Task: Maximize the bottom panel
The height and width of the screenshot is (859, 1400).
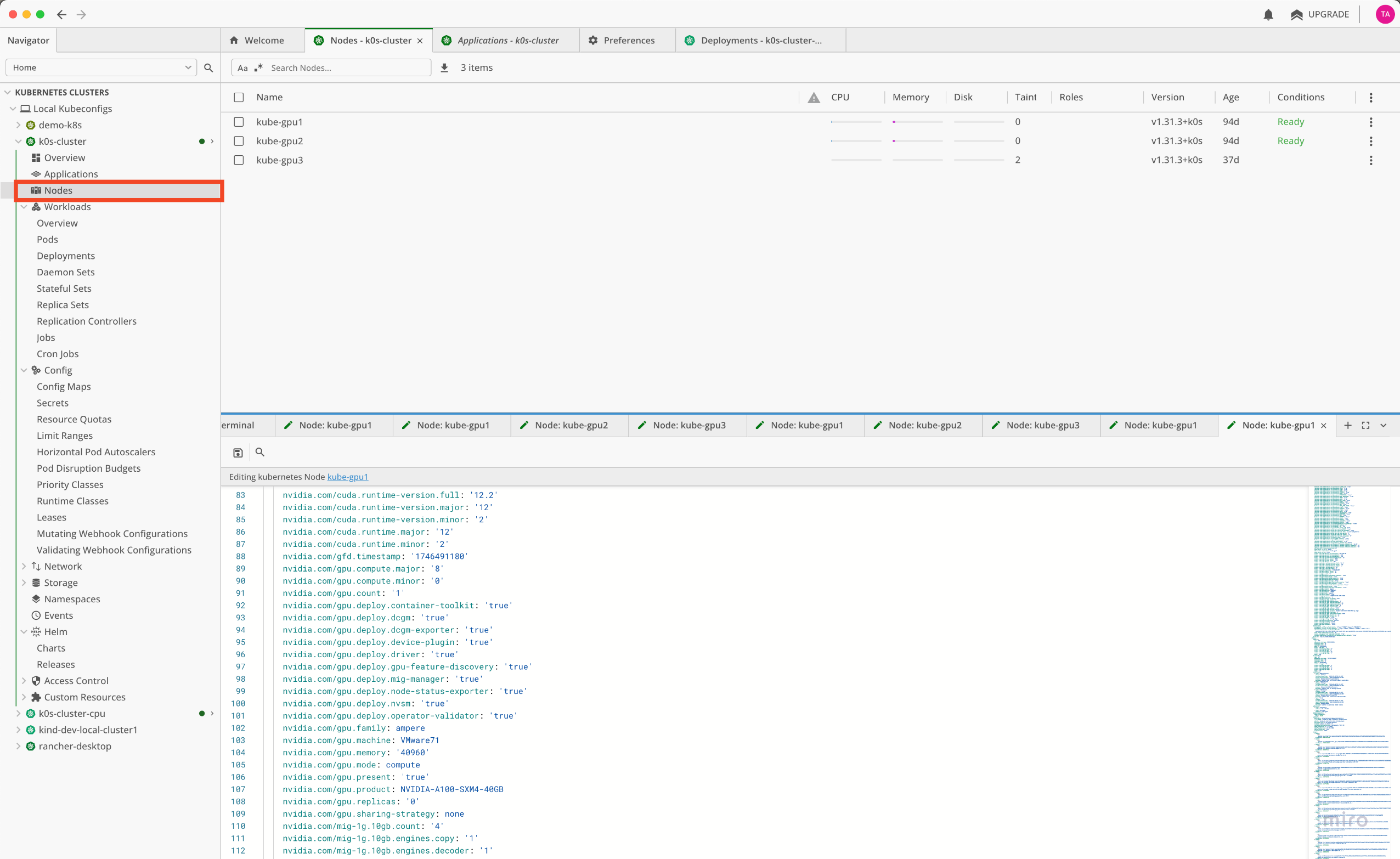Action: point(1365,425)
